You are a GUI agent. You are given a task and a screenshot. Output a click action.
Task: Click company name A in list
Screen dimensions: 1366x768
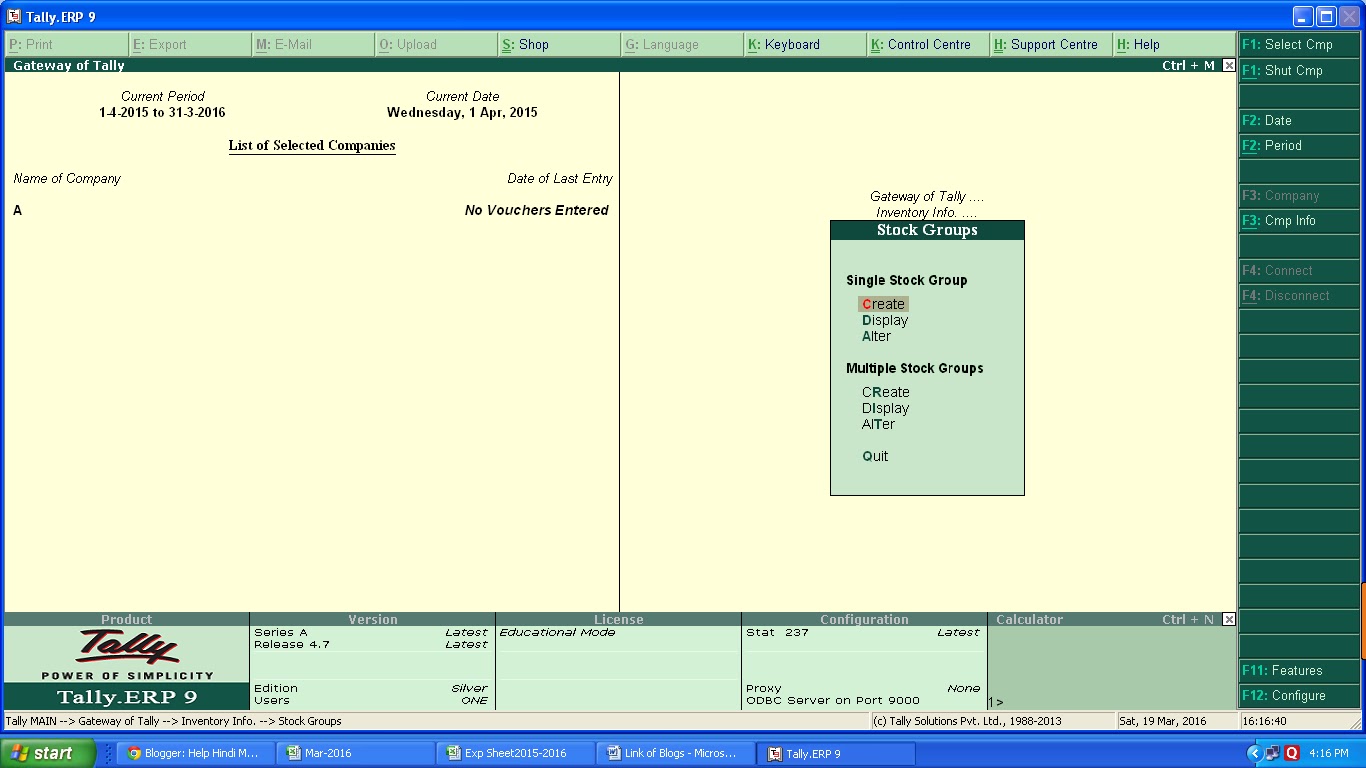click(17, 210)
